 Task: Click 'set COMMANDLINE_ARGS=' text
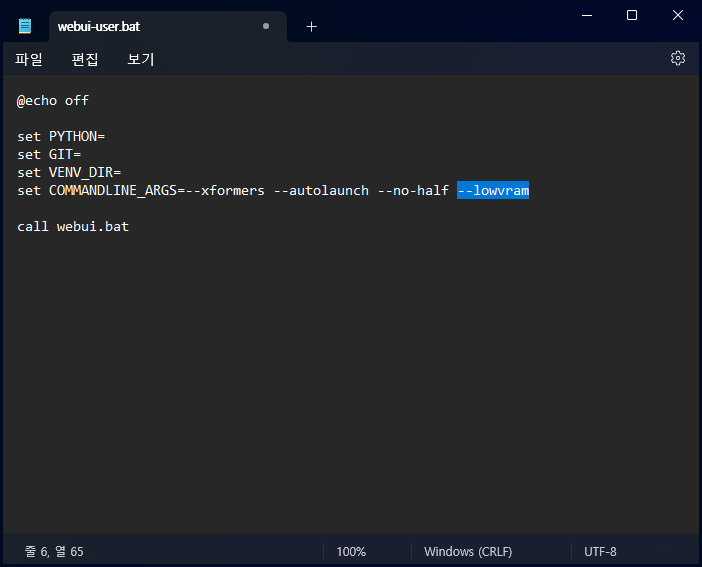(101, 190)
